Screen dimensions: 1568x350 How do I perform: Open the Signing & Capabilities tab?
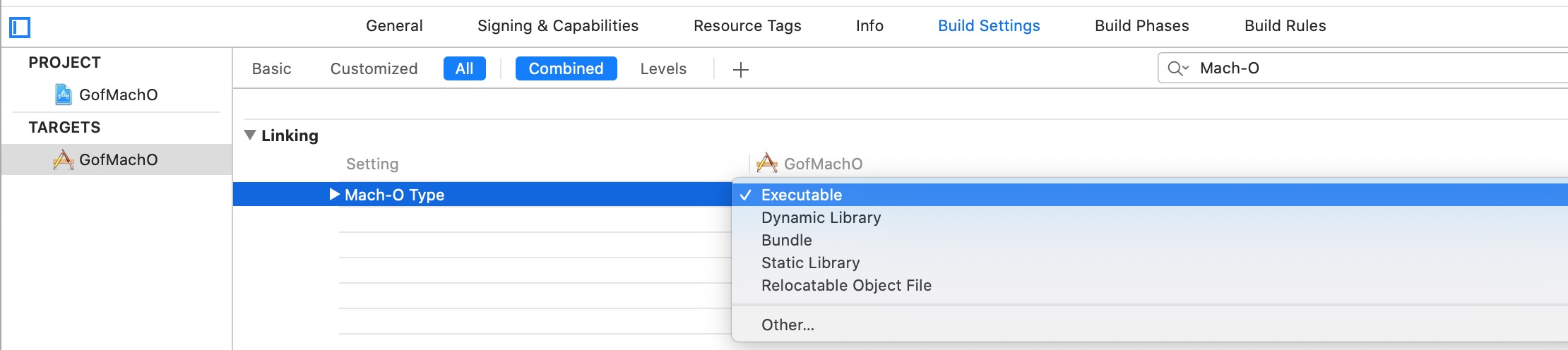[x=558, y=26]
